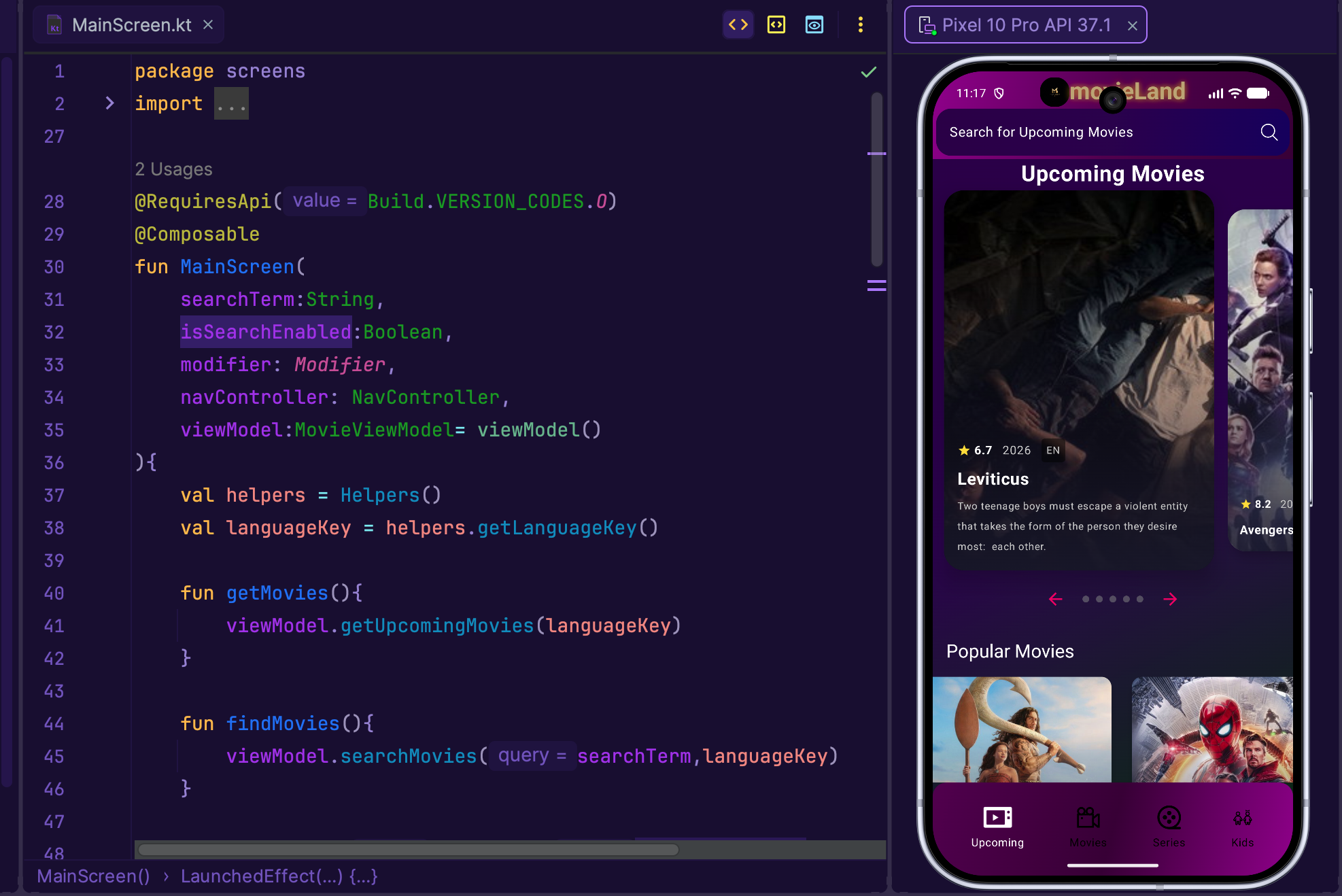The image size is (1342, 896).
Task: Click the query = parameter hint
Action: click(532, 755)
